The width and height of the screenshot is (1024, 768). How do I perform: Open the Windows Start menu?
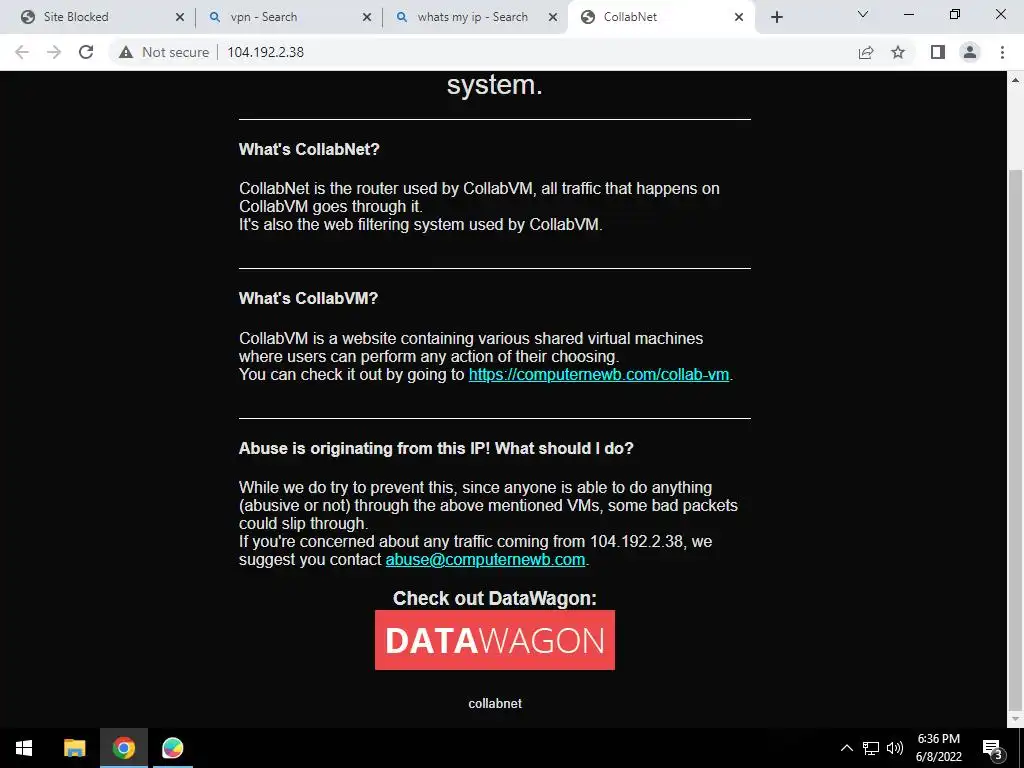pyautogui.click(x=24, y=748)
